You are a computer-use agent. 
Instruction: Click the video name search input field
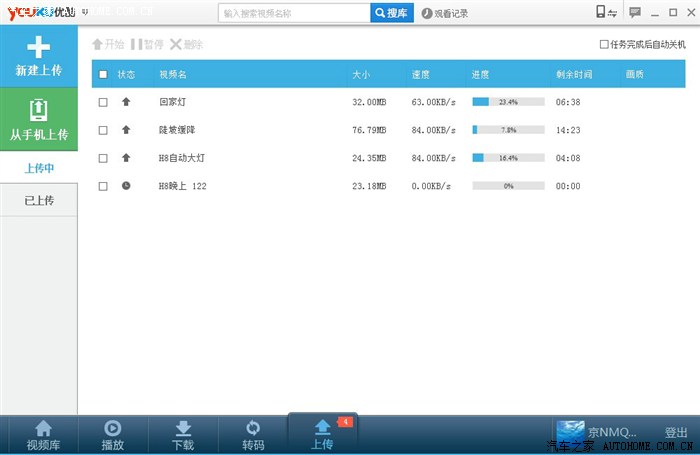(x=294, y=14)
